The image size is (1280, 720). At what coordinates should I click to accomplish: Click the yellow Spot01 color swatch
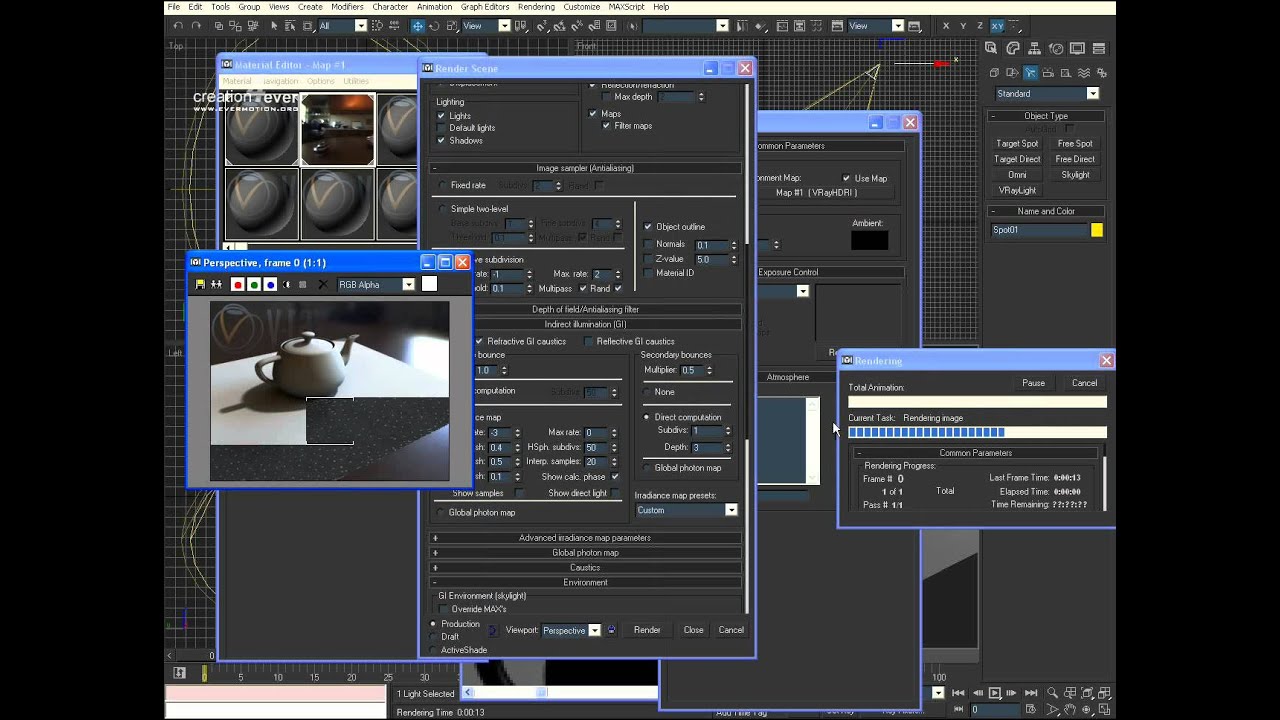pos(1096,230)
